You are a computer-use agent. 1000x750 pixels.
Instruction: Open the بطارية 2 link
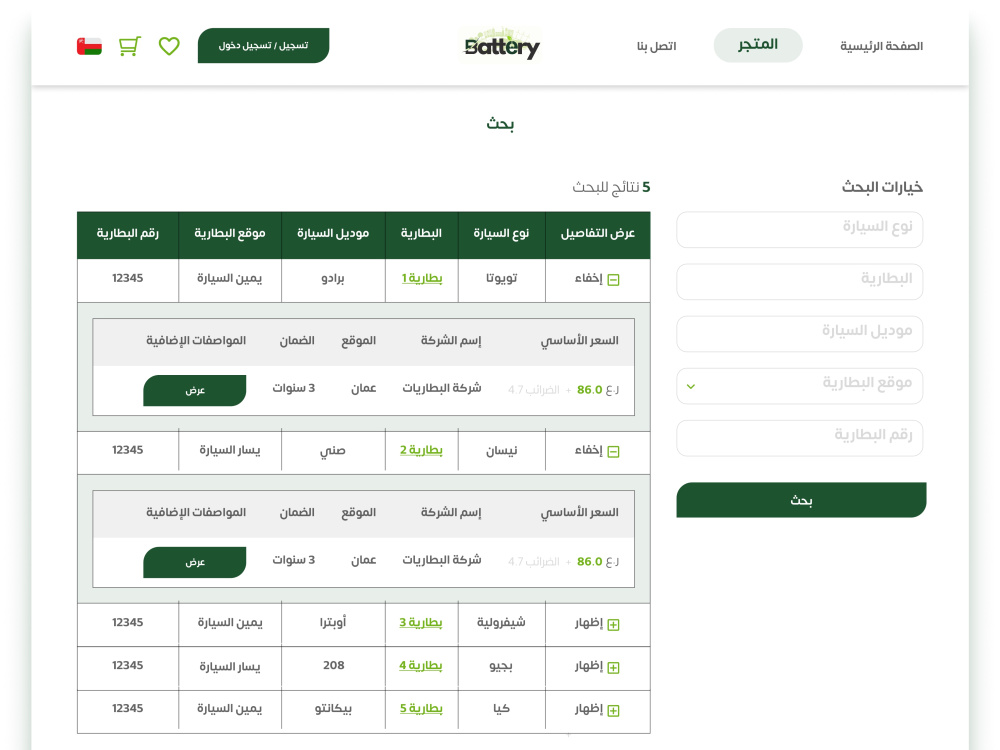422,450
